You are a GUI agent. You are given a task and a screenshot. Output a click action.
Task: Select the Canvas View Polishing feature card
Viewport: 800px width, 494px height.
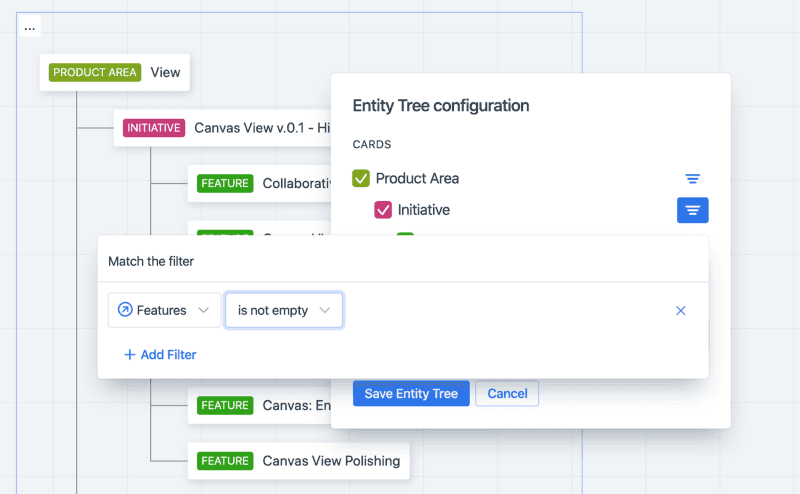[298, 461]
